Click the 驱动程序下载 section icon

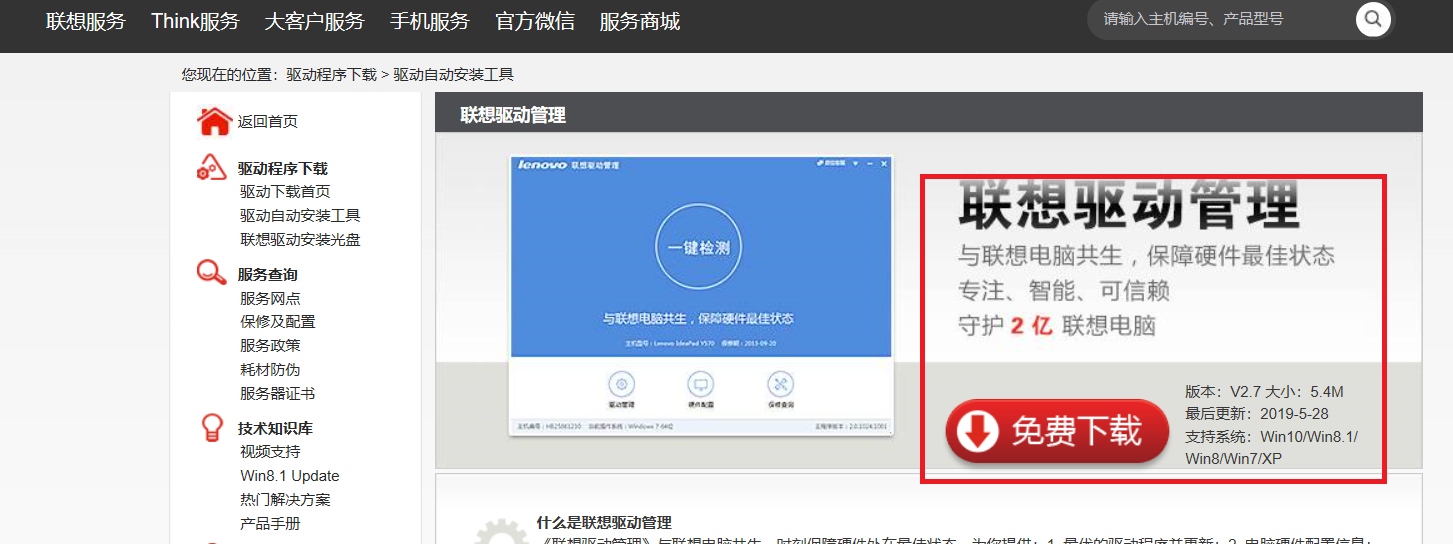click(212, 168)
